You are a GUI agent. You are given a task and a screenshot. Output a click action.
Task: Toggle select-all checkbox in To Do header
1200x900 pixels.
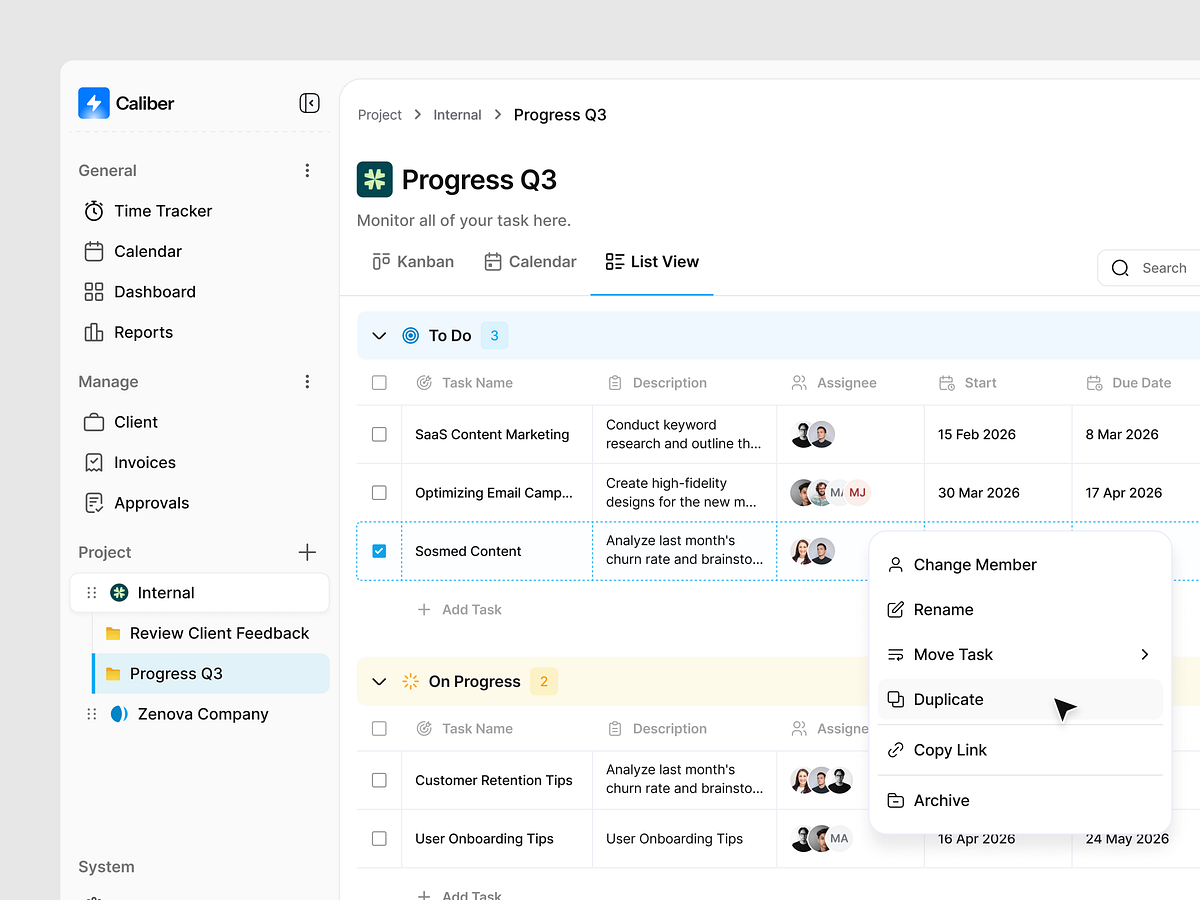(379, 383)
